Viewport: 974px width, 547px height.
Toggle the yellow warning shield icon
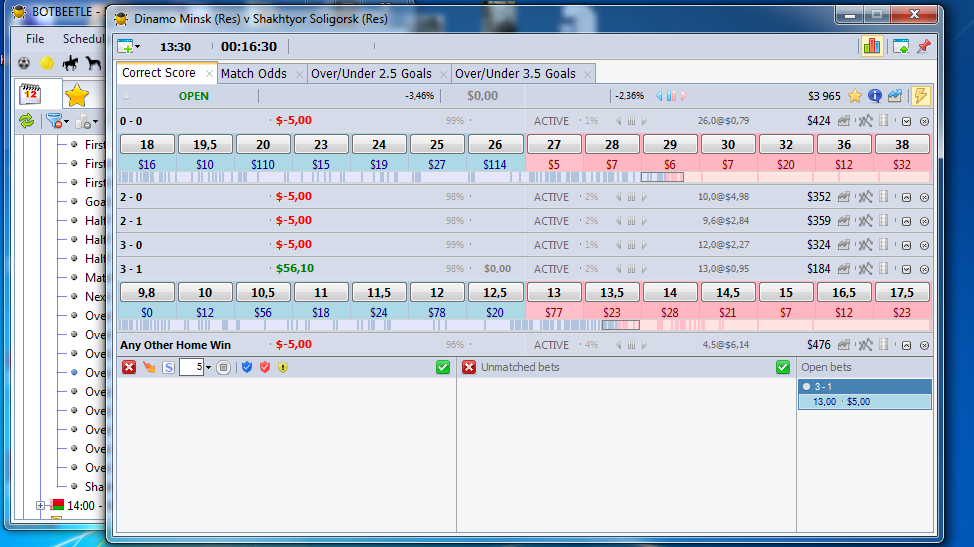click(x=283, y=367)
